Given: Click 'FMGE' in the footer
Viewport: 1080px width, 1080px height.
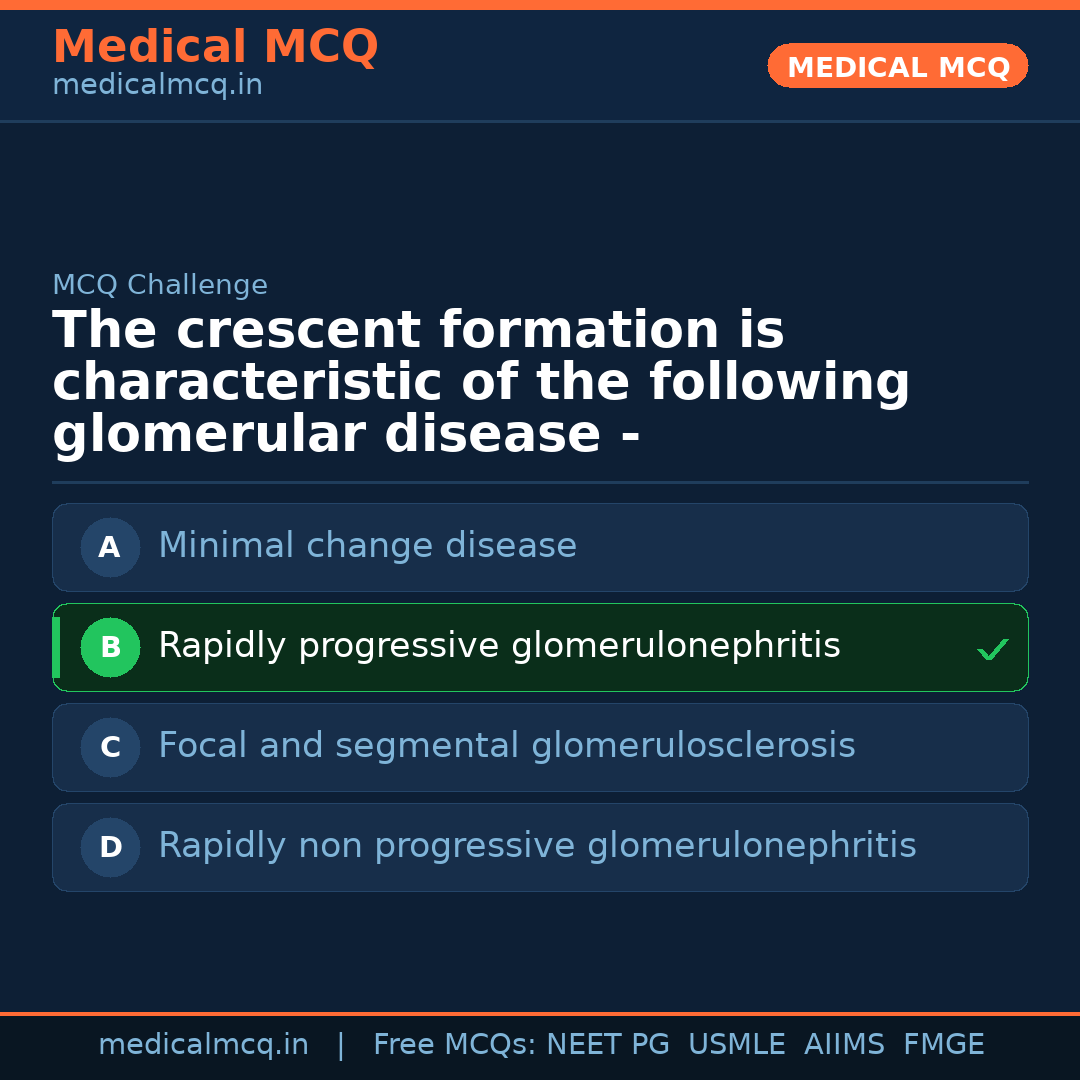Looking at the screenshot, I should coord(944,1045).
